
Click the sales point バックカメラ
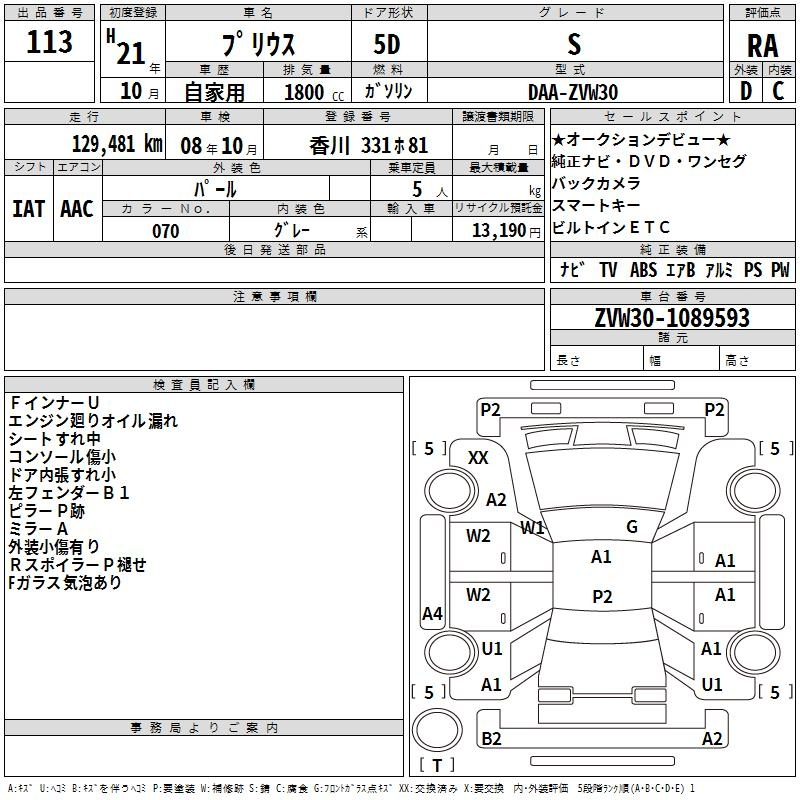[596, 183]
